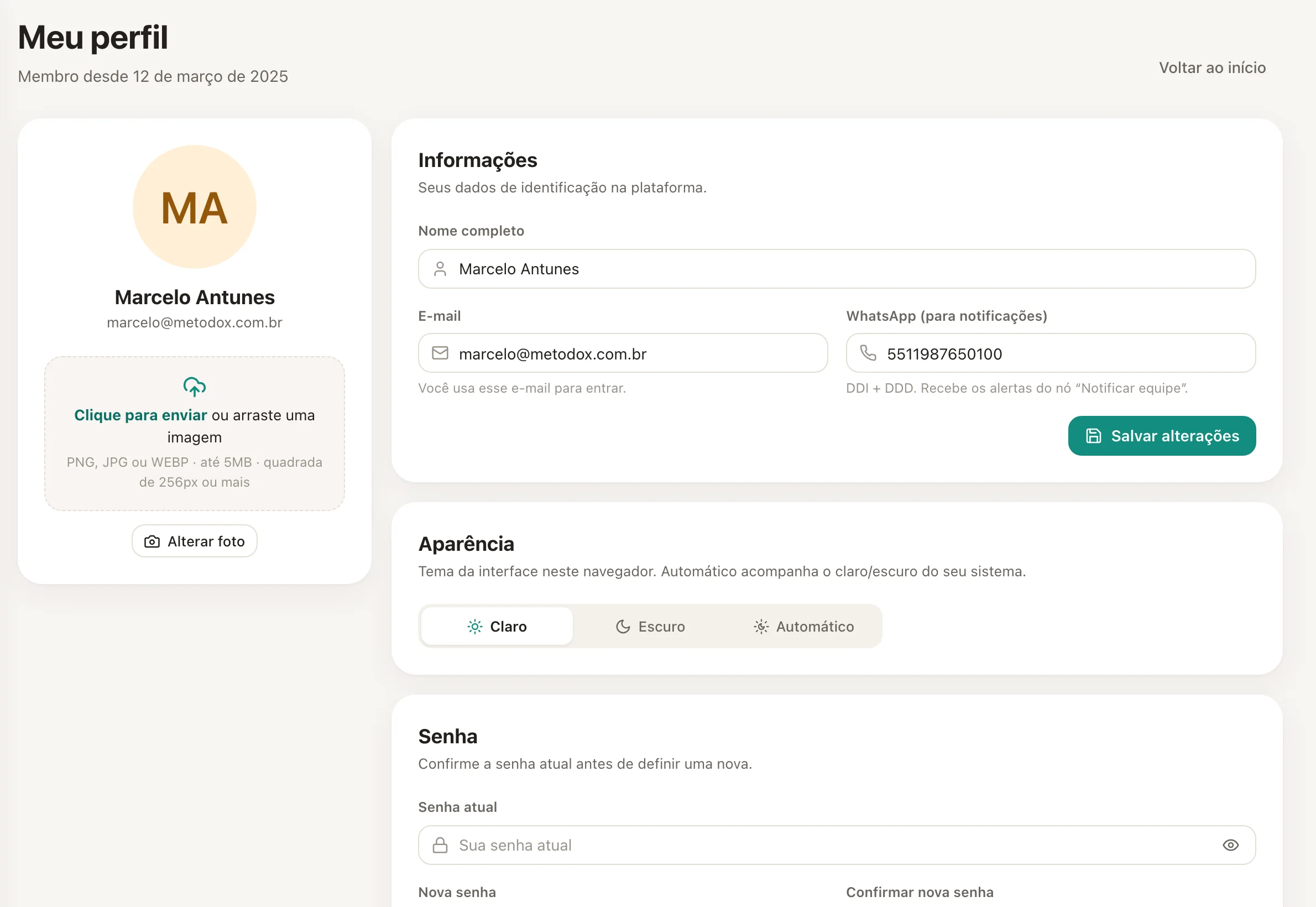Screen dimensions: 1316x907
Task: Click the PNG, JPG ou WEBP format hint
Action: coord(194,472)
